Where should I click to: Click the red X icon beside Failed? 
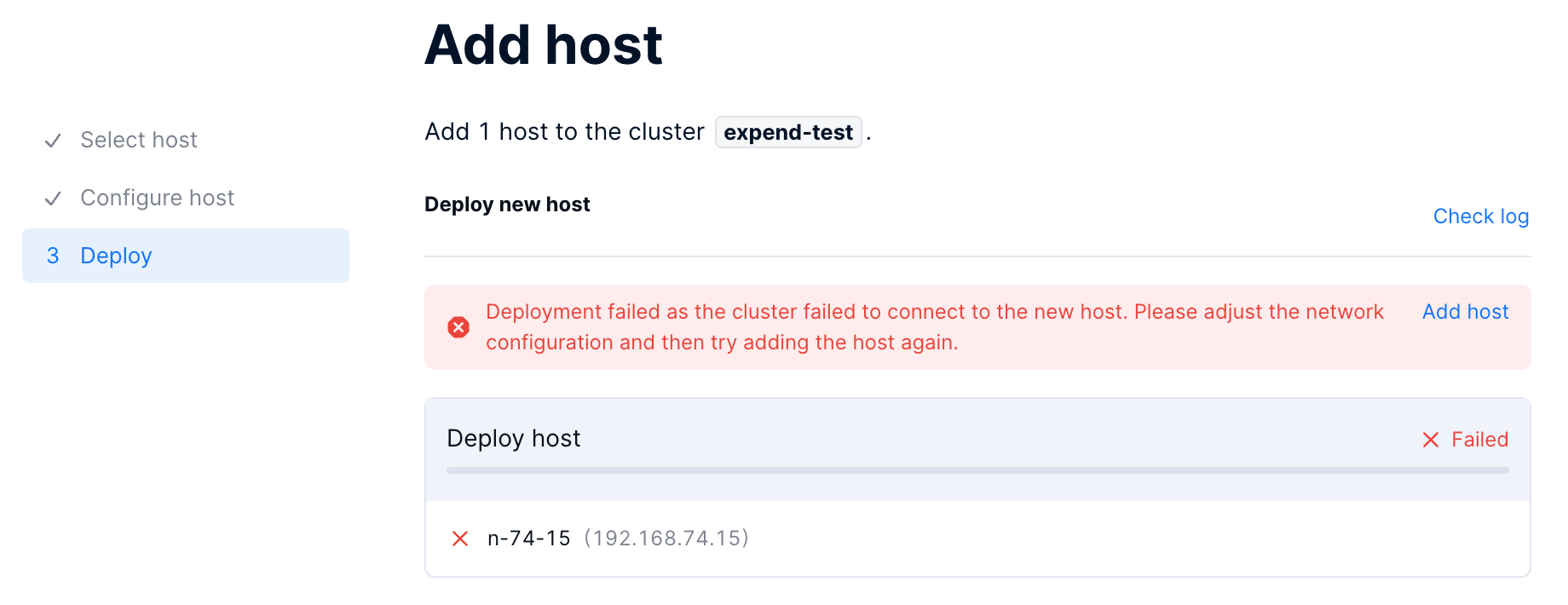click(1431, 440)
